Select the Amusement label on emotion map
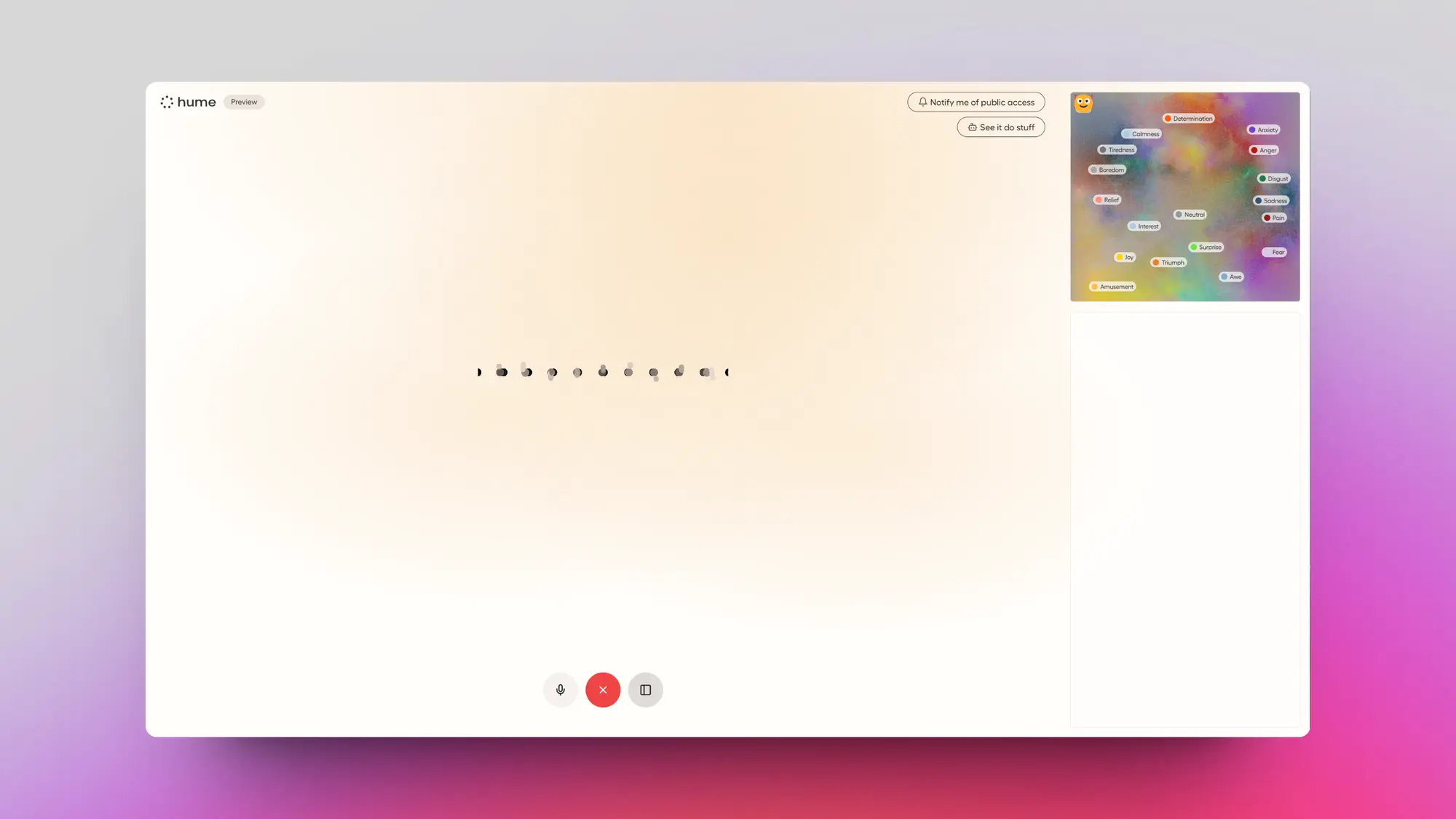 pyautogui.click(x=1112, y=286)
